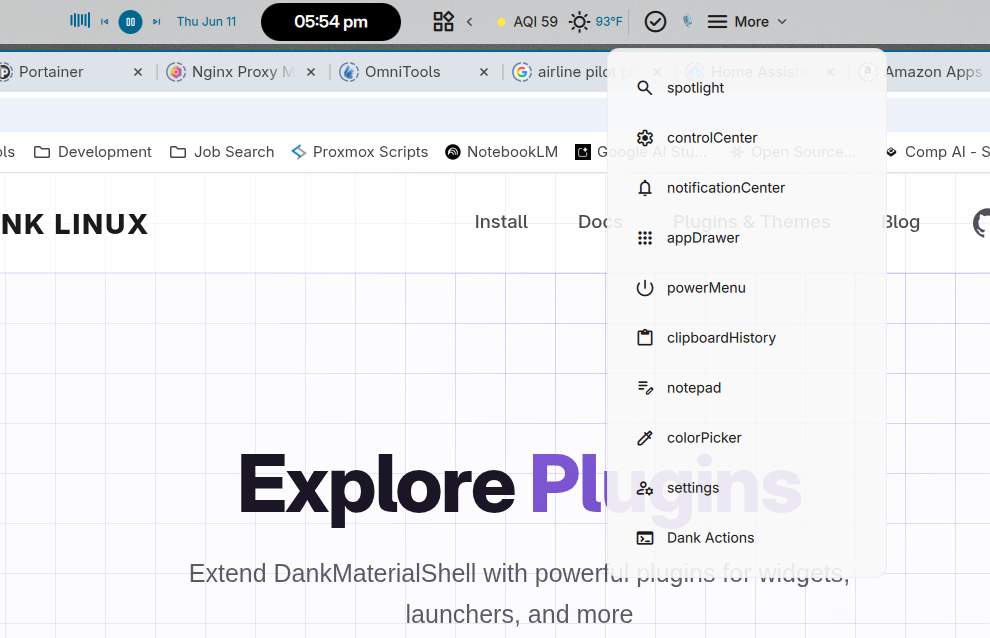The width and height of the screenshot is (990, 638).
Task: Open the sun weather icon in bar
Action: 579,22
